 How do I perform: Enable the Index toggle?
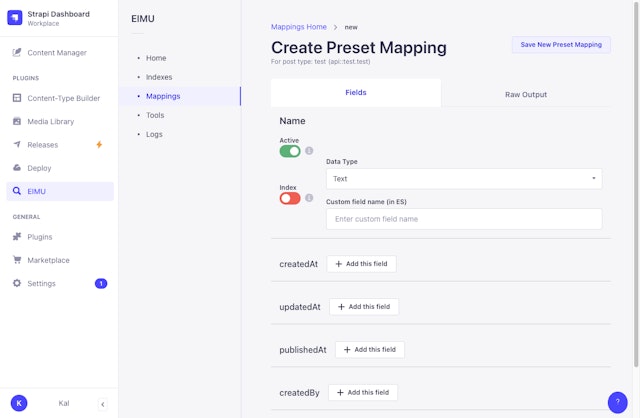pyautogui.click(x=290, y=198)
